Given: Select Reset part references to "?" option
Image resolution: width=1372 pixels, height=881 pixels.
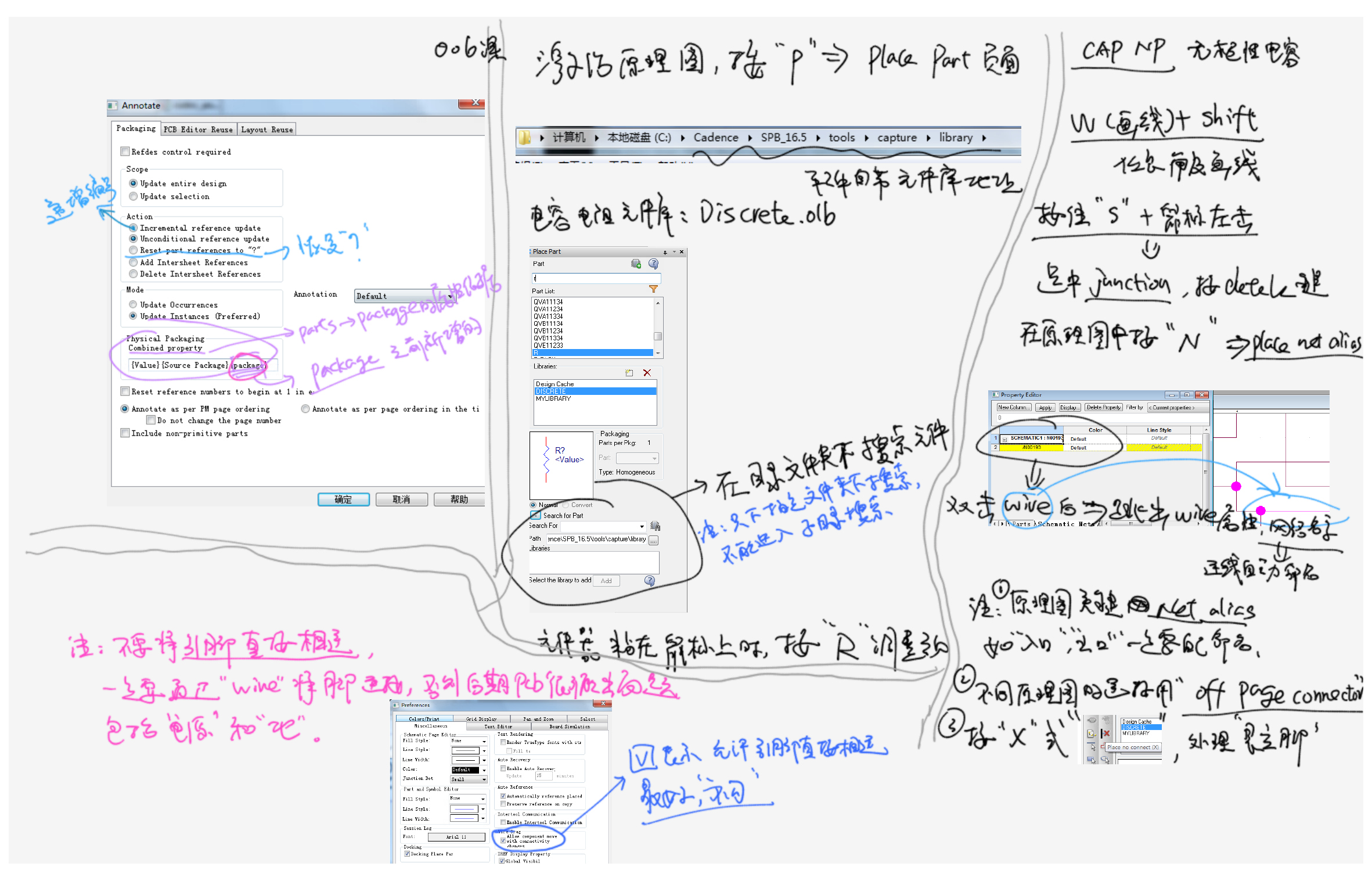Looking at the screenshot, I should [x=133, y=250].
